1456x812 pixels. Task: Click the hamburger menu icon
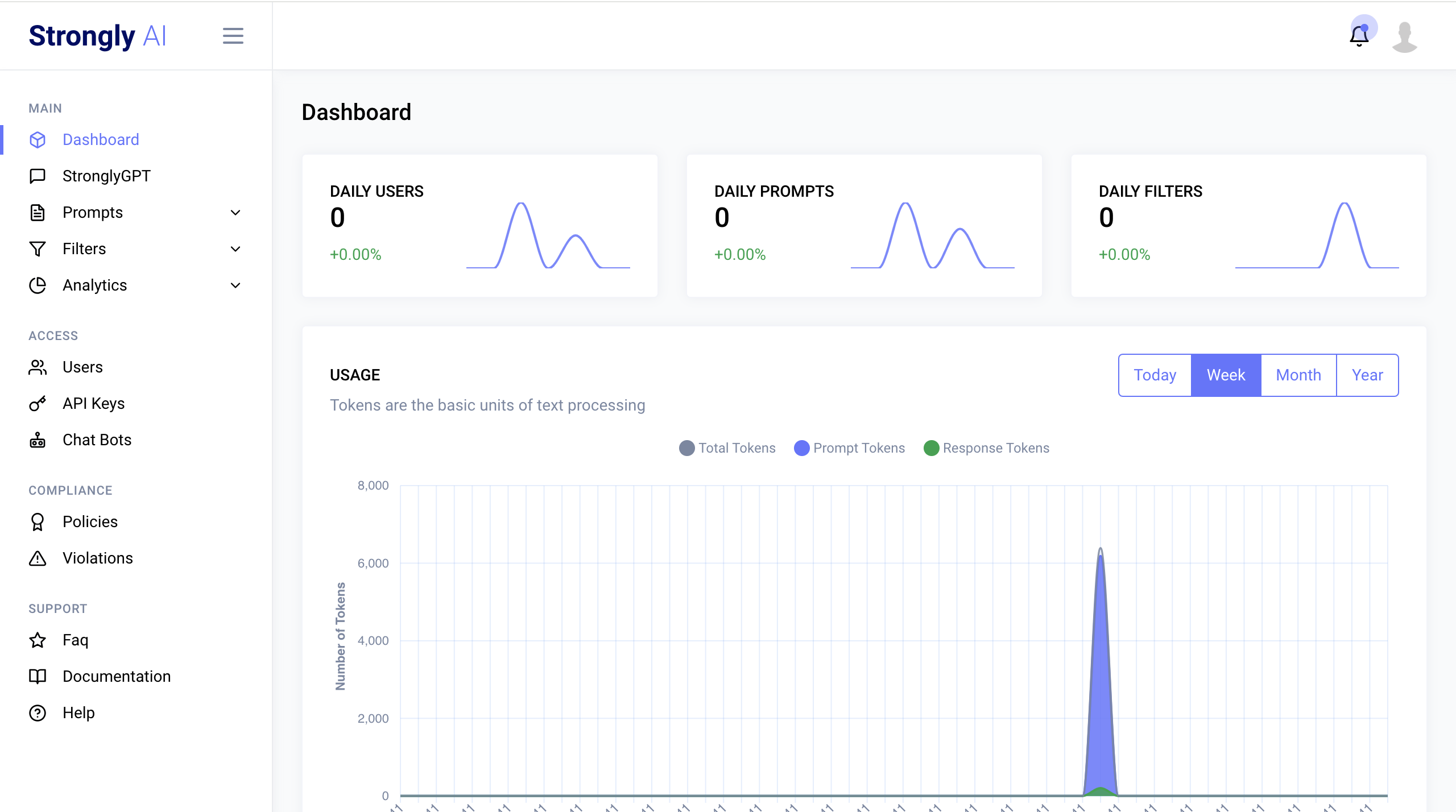click(x=233, y=36)
